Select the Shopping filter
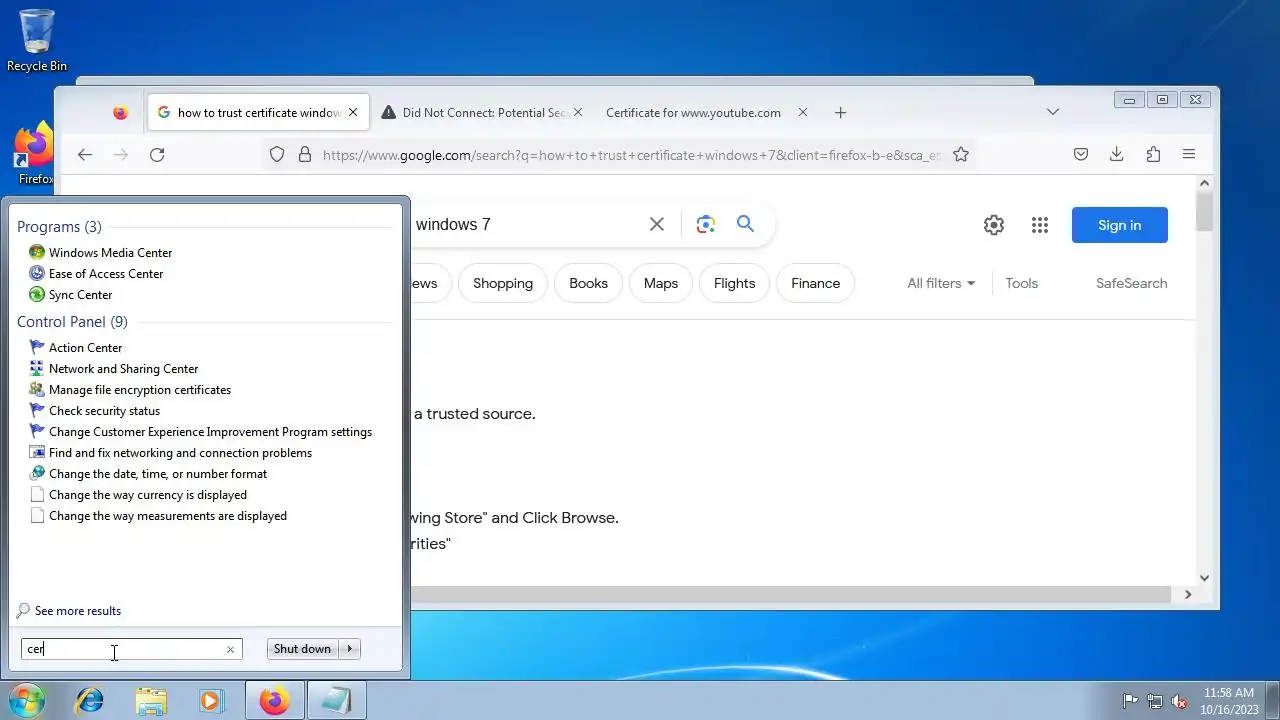Viewport: 1280px width, 720px height. pyautogui.click(x=503, y=283)
